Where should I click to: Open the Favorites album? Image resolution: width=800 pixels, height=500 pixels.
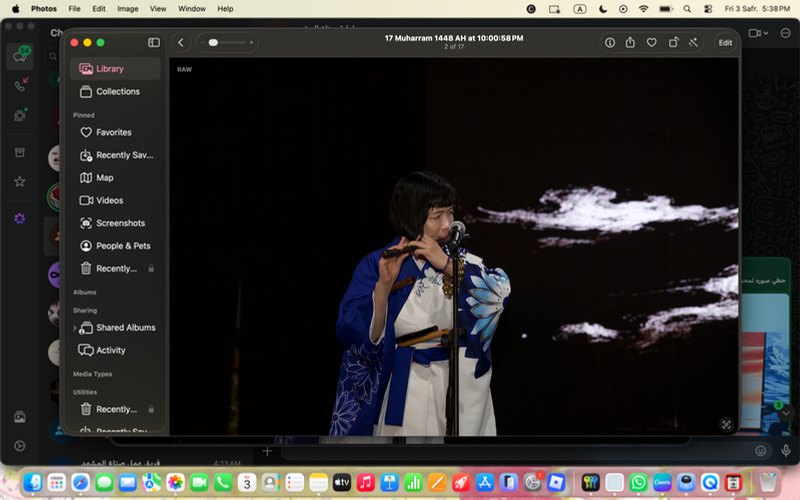(115, 132)
